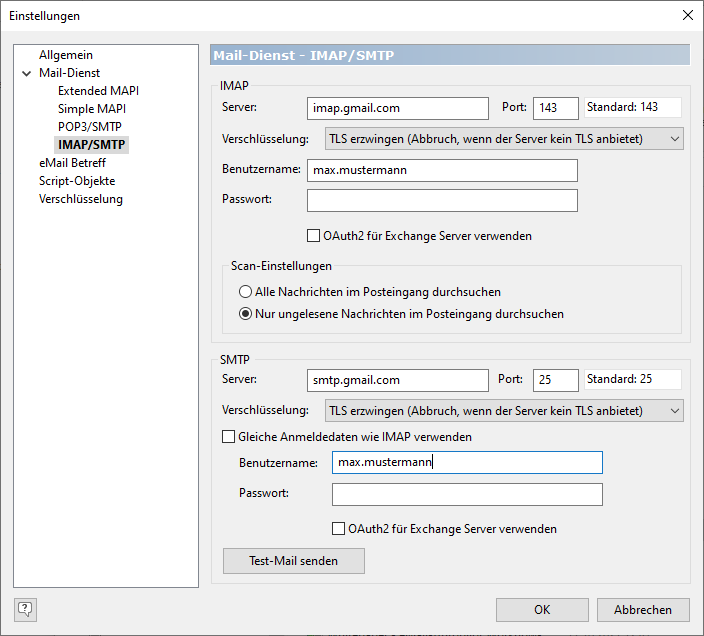The image size is (704, 636).
Task: Open the SMTP Verschlüsselung dropdown
Action: click(x=504, y=410)
